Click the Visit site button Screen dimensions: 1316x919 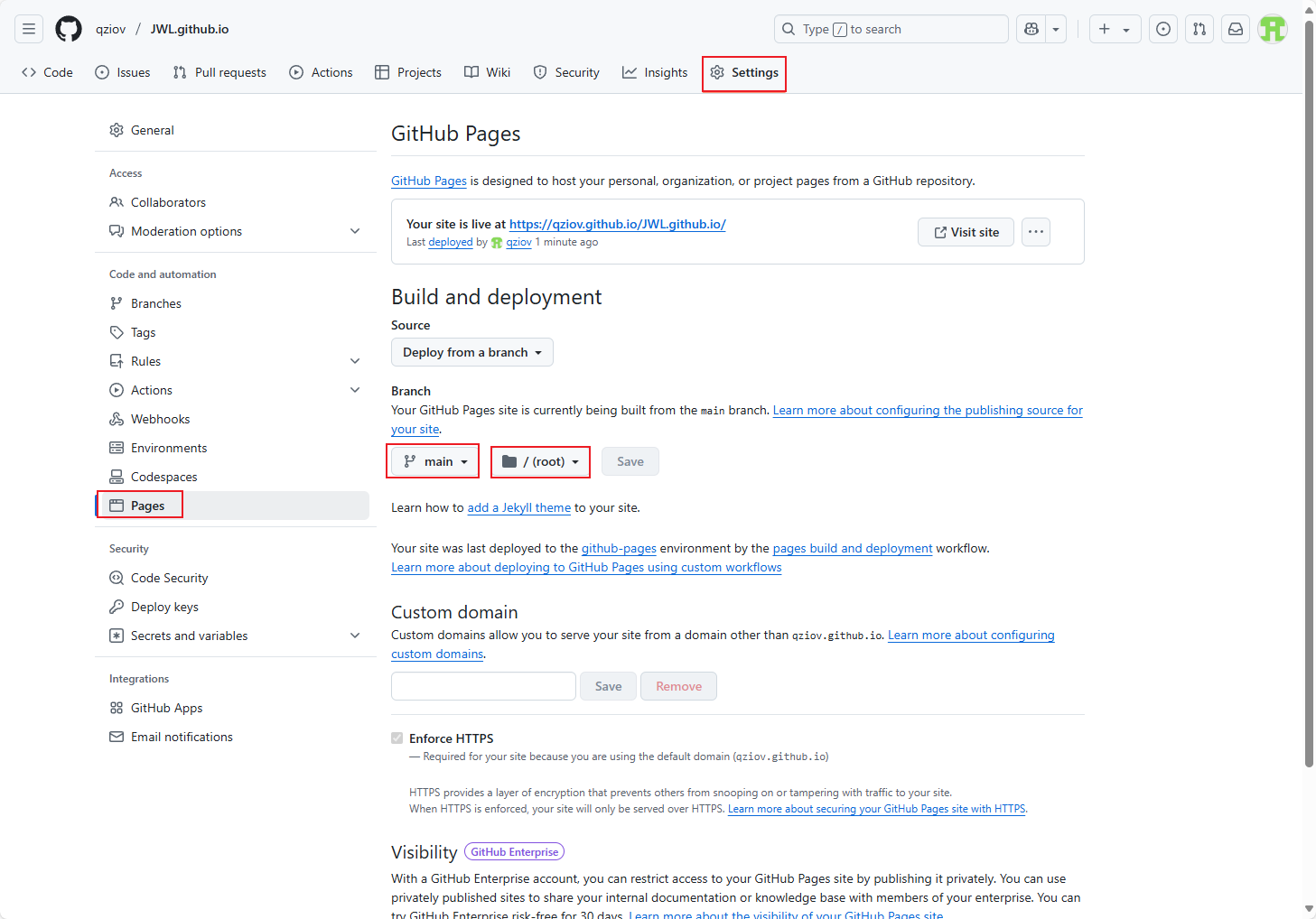[966, 232]
